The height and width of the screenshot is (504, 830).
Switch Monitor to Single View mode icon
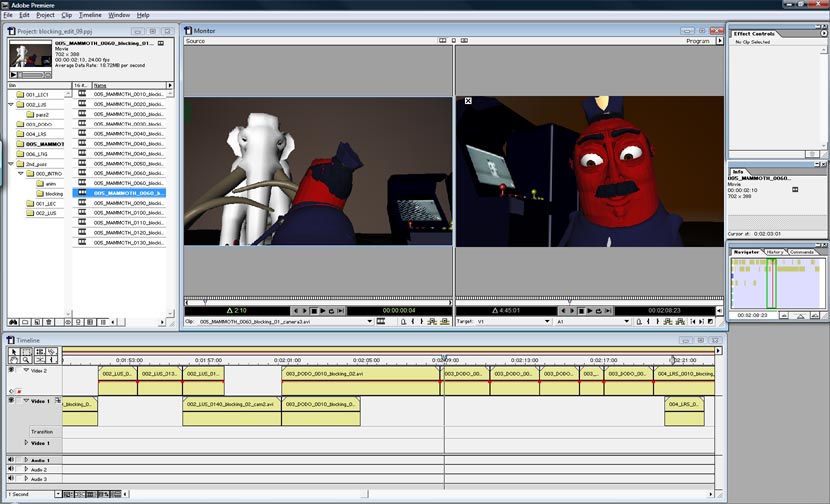[454, 40]
